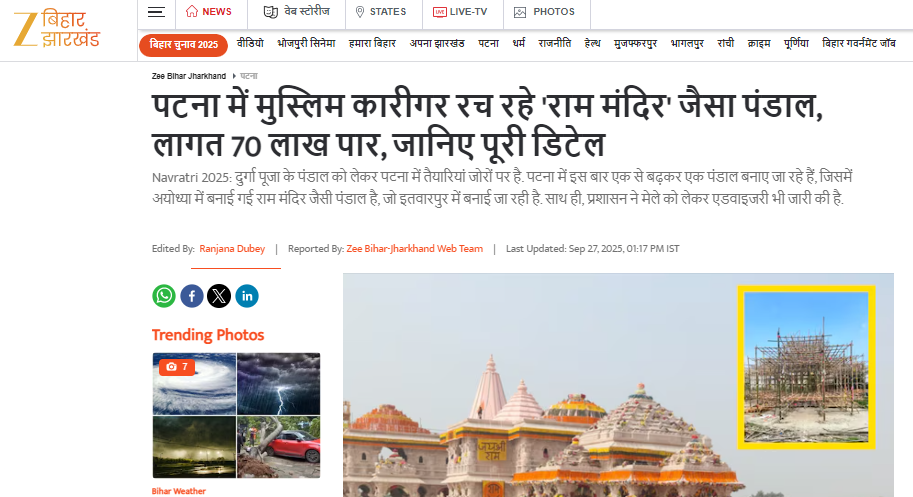Go to LIVE-TV
913x497 pixels.
pos(460,12)
